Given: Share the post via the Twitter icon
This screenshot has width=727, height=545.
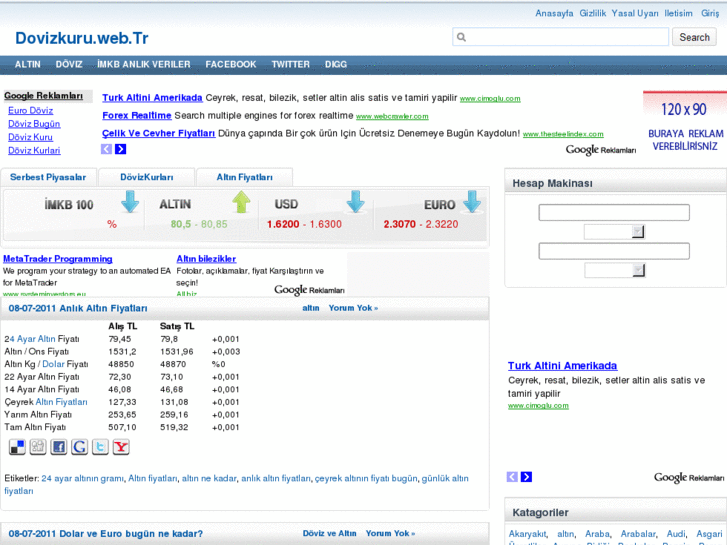Looking at the screenshot, I should click(100, 447).
